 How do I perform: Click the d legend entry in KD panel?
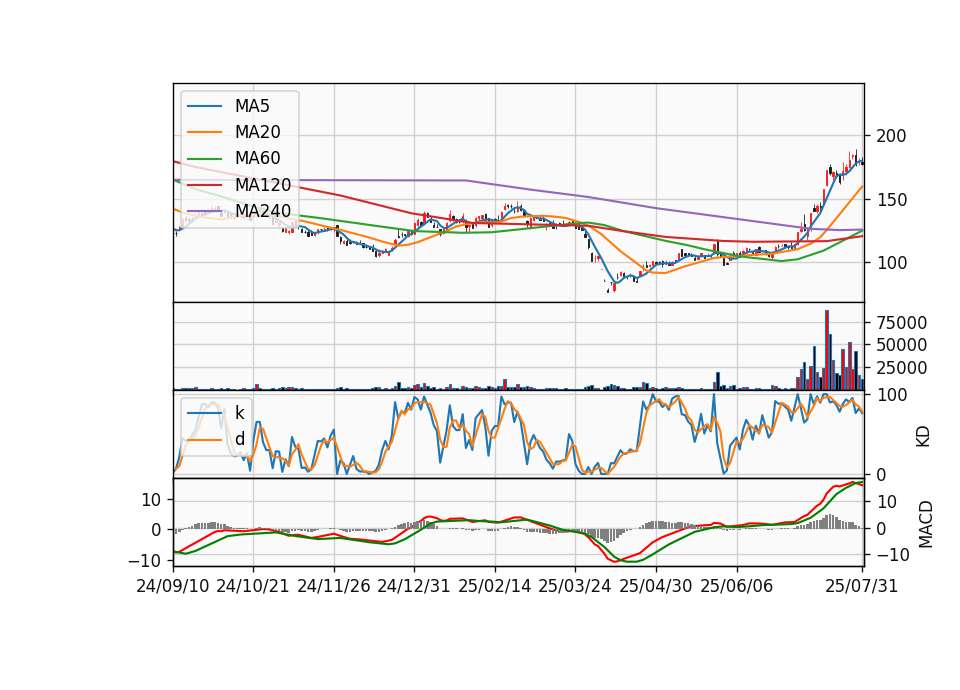click(x=239, y=439)
